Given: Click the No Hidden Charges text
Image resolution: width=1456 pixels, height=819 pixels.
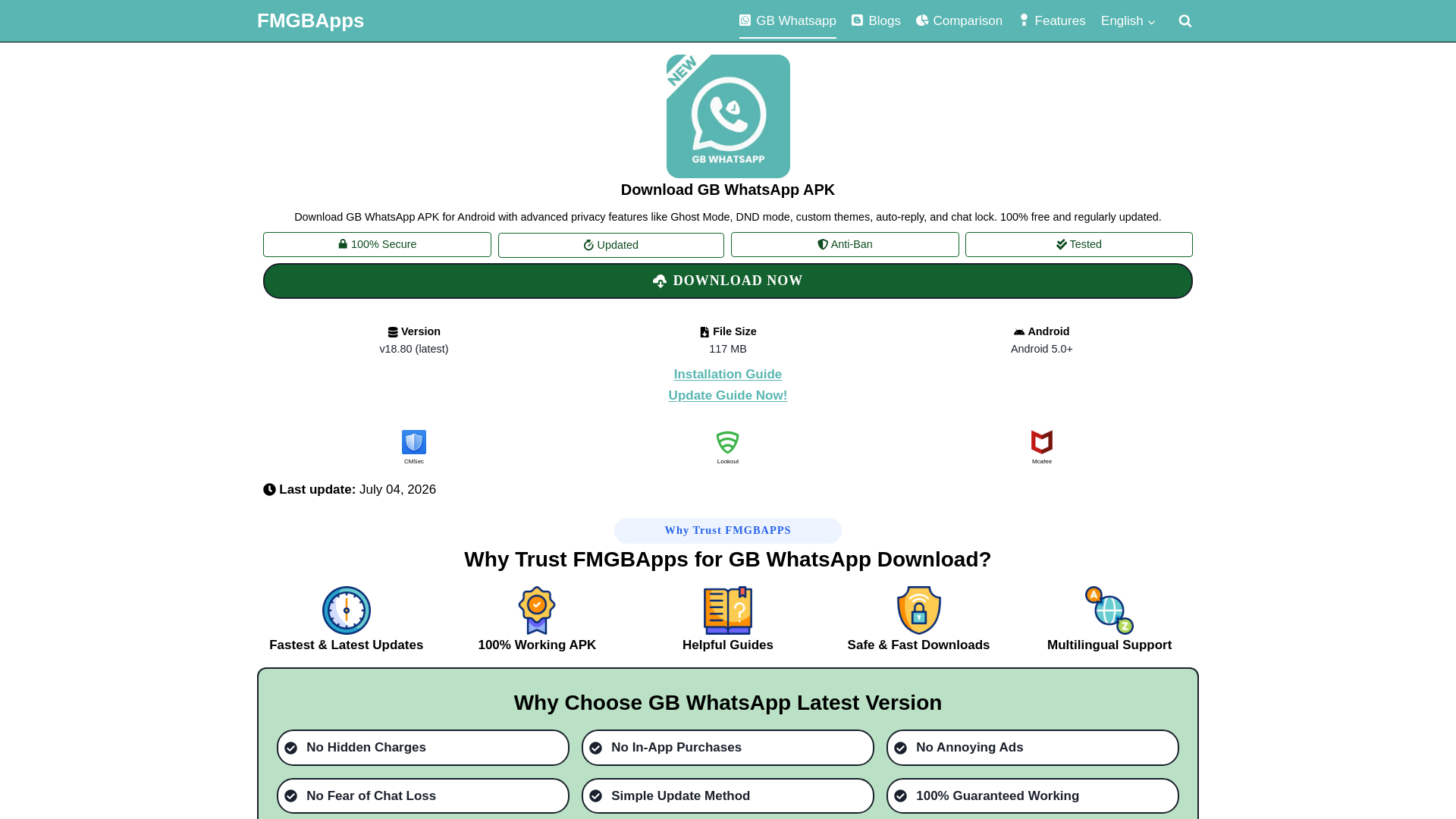Looking at the screenshot, I should click(x=366, y=748).
